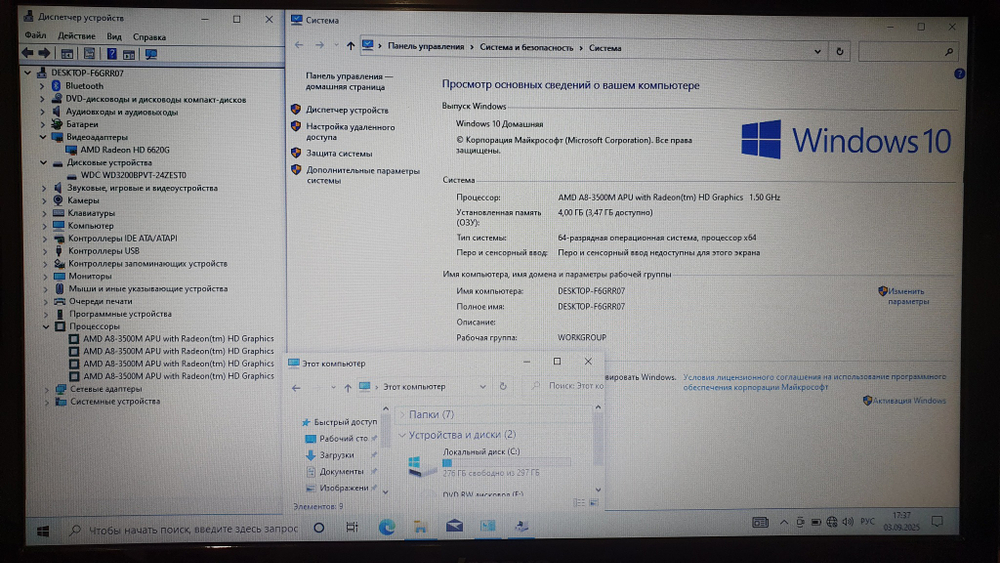Collapse the Процессоры category
Screen dimensions: 1000x563
46,326
